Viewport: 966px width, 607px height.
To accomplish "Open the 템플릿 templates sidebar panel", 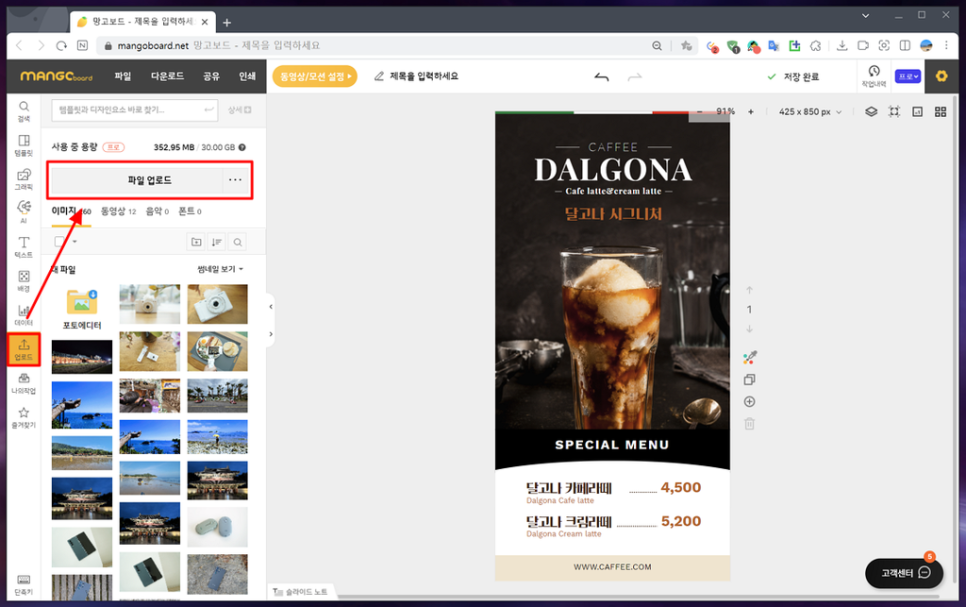I will click(23, 145).
